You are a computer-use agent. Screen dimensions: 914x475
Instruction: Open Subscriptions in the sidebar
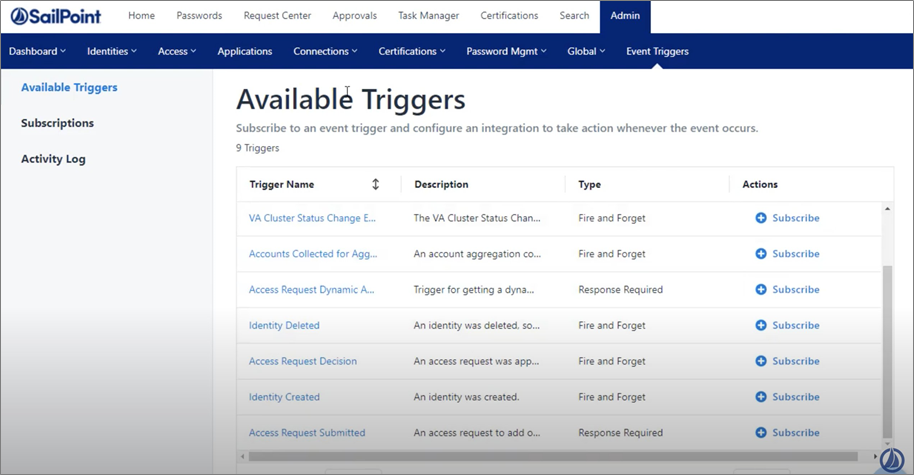click(57, 123)
